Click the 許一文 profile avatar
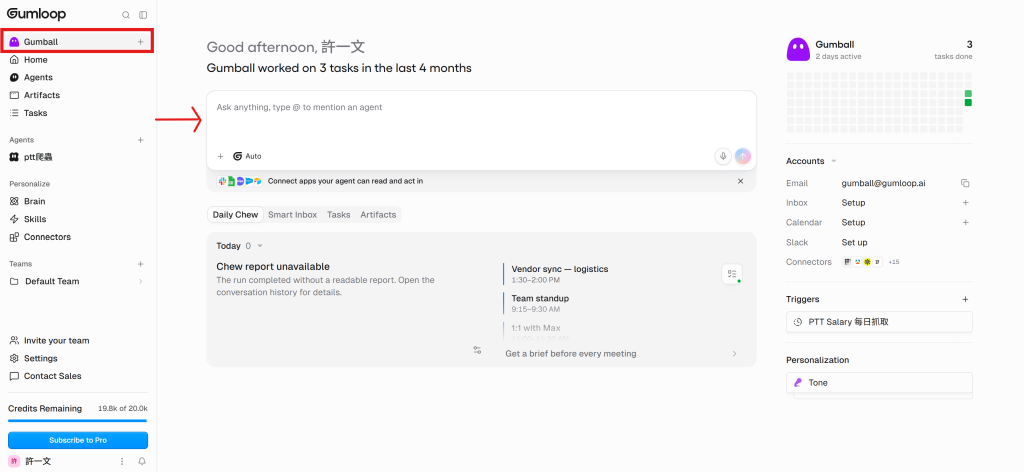 pyautogui.click(x=14, y=462)
